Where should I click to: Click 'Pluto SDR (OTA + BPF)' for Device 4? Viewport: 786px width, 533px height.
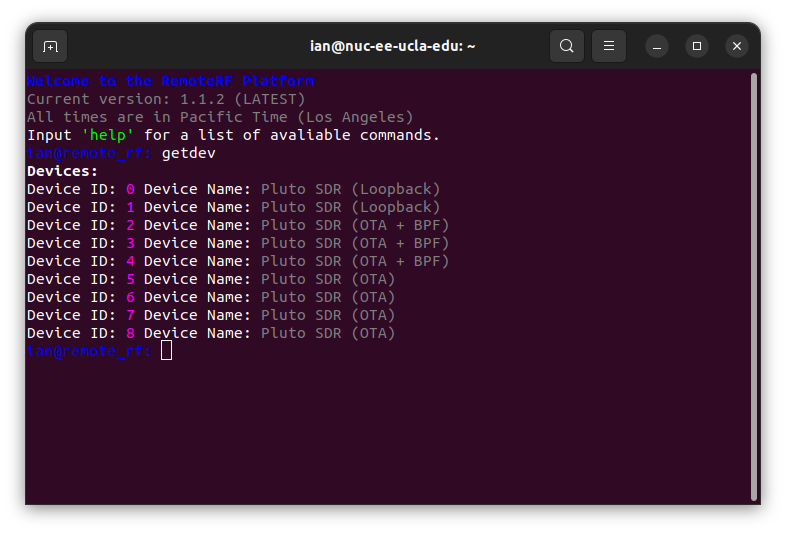(x=355, y=261)
